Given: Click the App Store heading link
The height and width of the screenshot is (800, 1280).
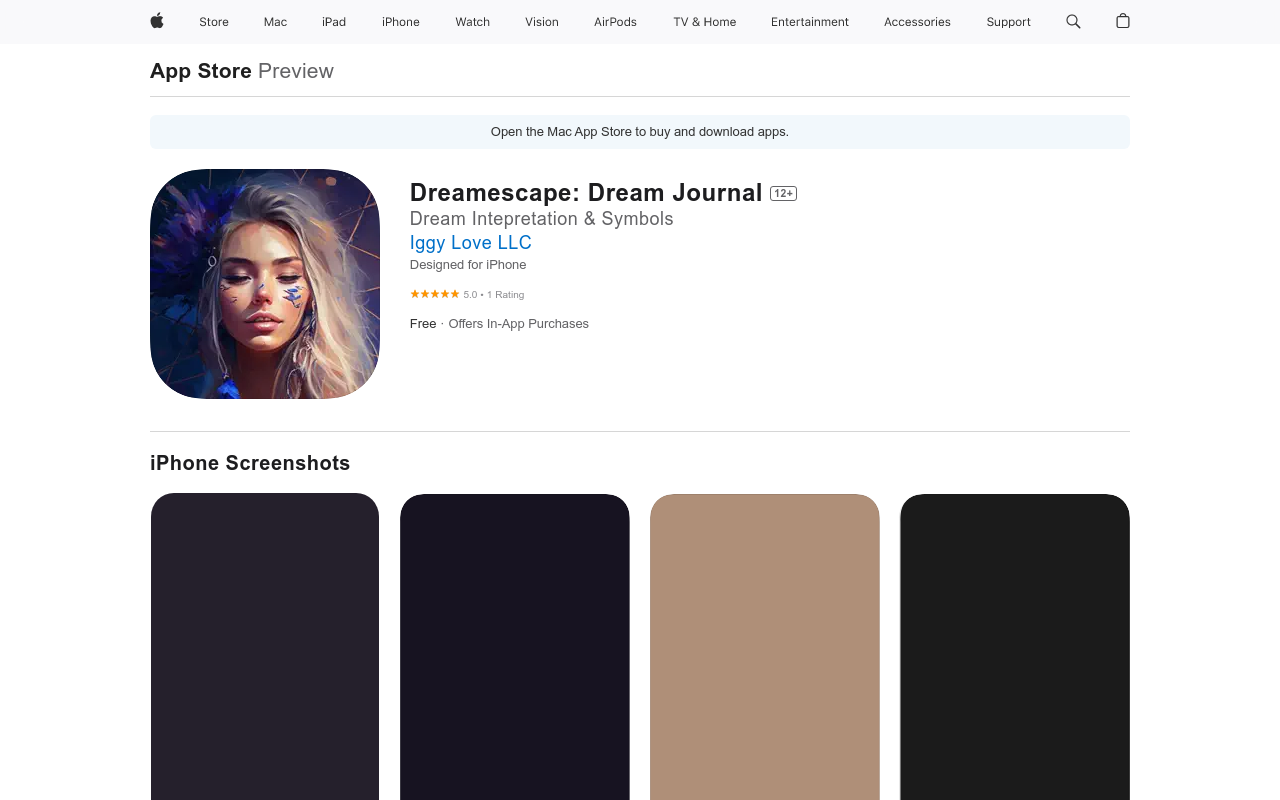Looking at the screenshot, I should 201,71.
